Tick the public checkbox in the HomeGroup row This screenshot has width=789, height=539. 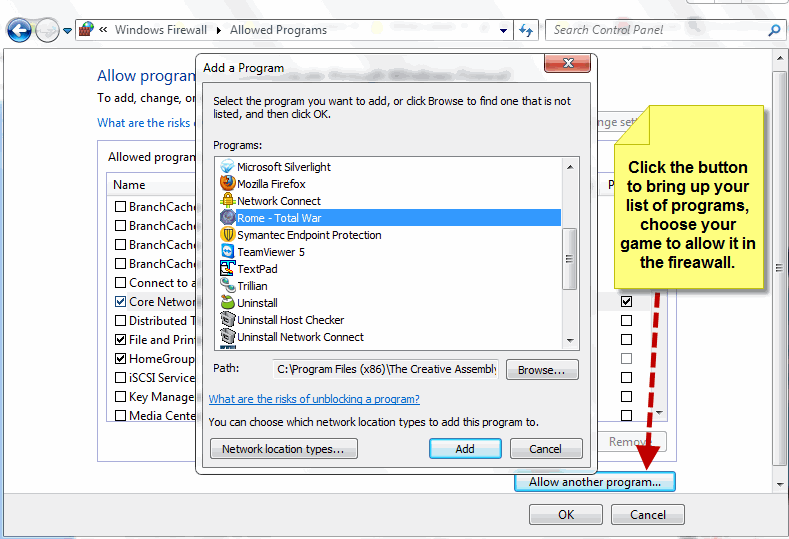tap(626, 358)
